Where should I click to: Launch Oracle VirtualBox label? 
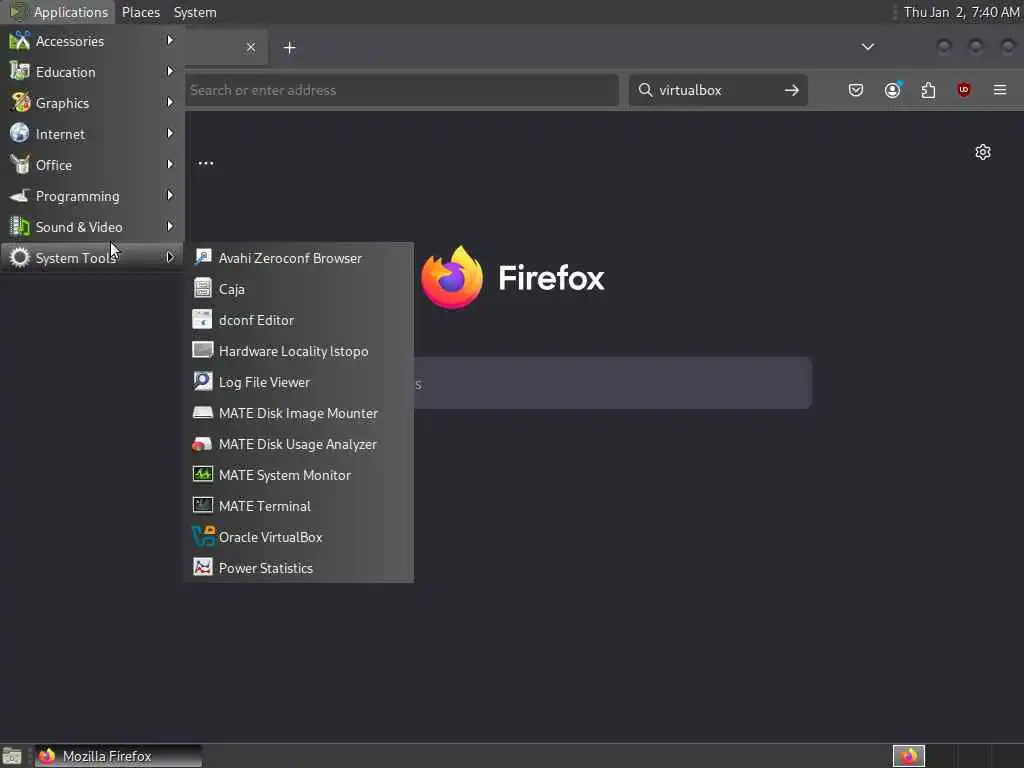point(270,537)
